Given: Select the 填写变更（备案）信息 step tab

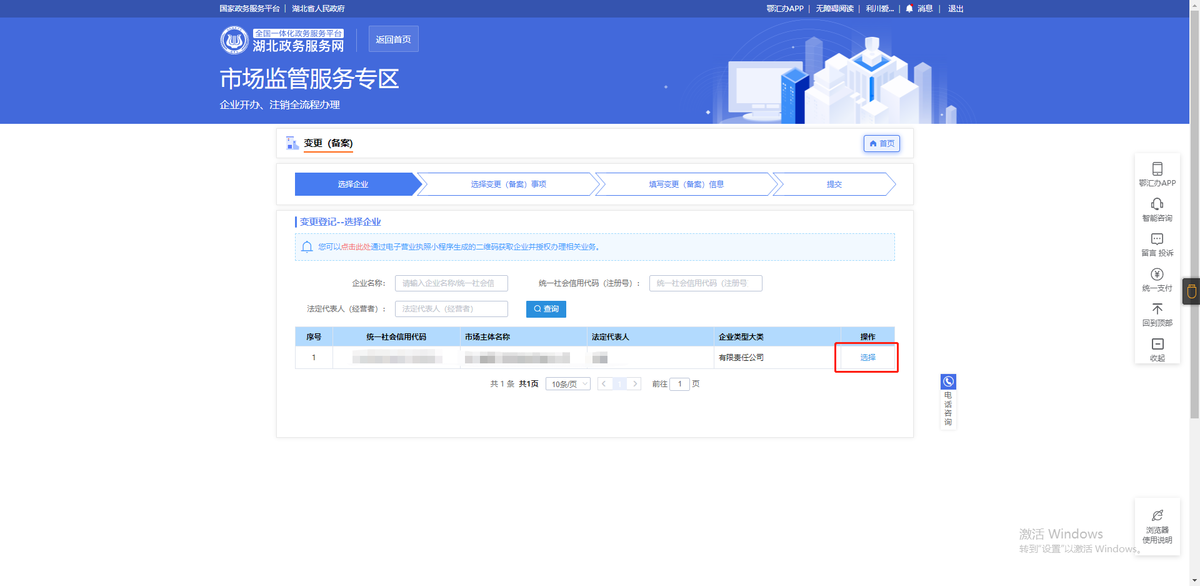Looking at the screenshot, I should 686,185.
